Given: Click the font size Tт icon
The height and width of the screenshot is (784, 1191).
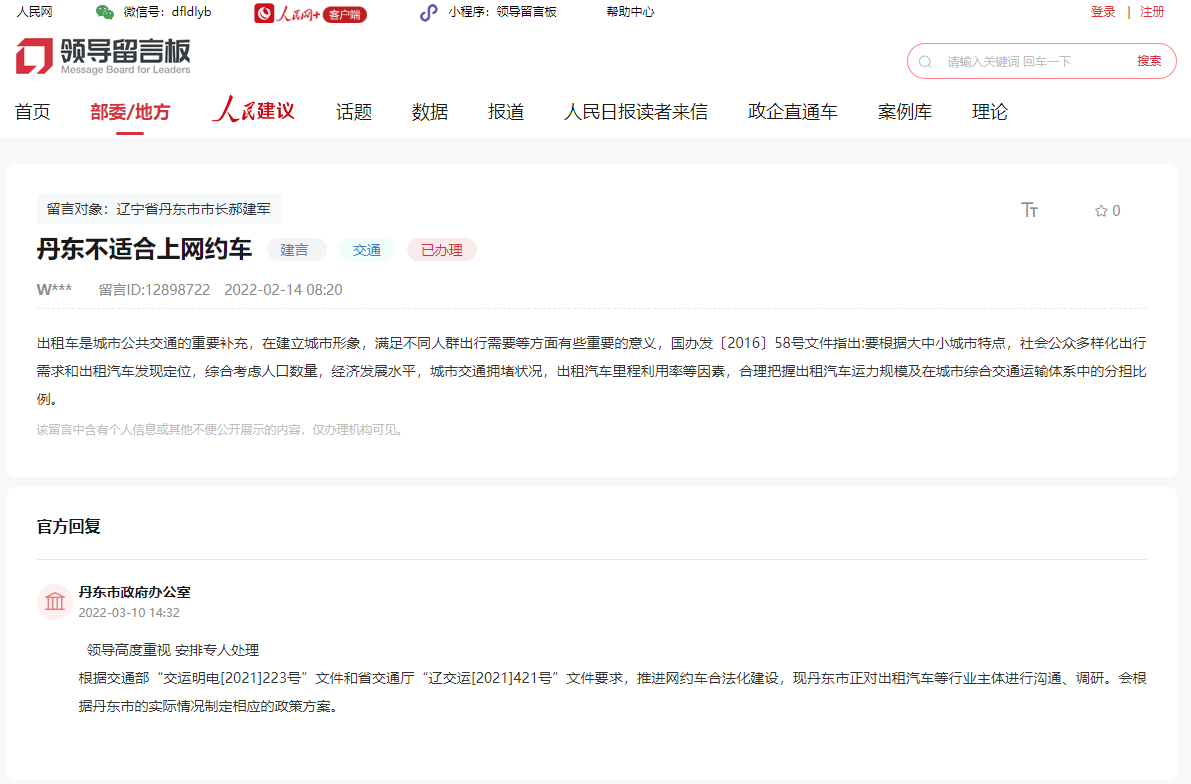Looking at the screenshot, I should tap(1029, 210).
